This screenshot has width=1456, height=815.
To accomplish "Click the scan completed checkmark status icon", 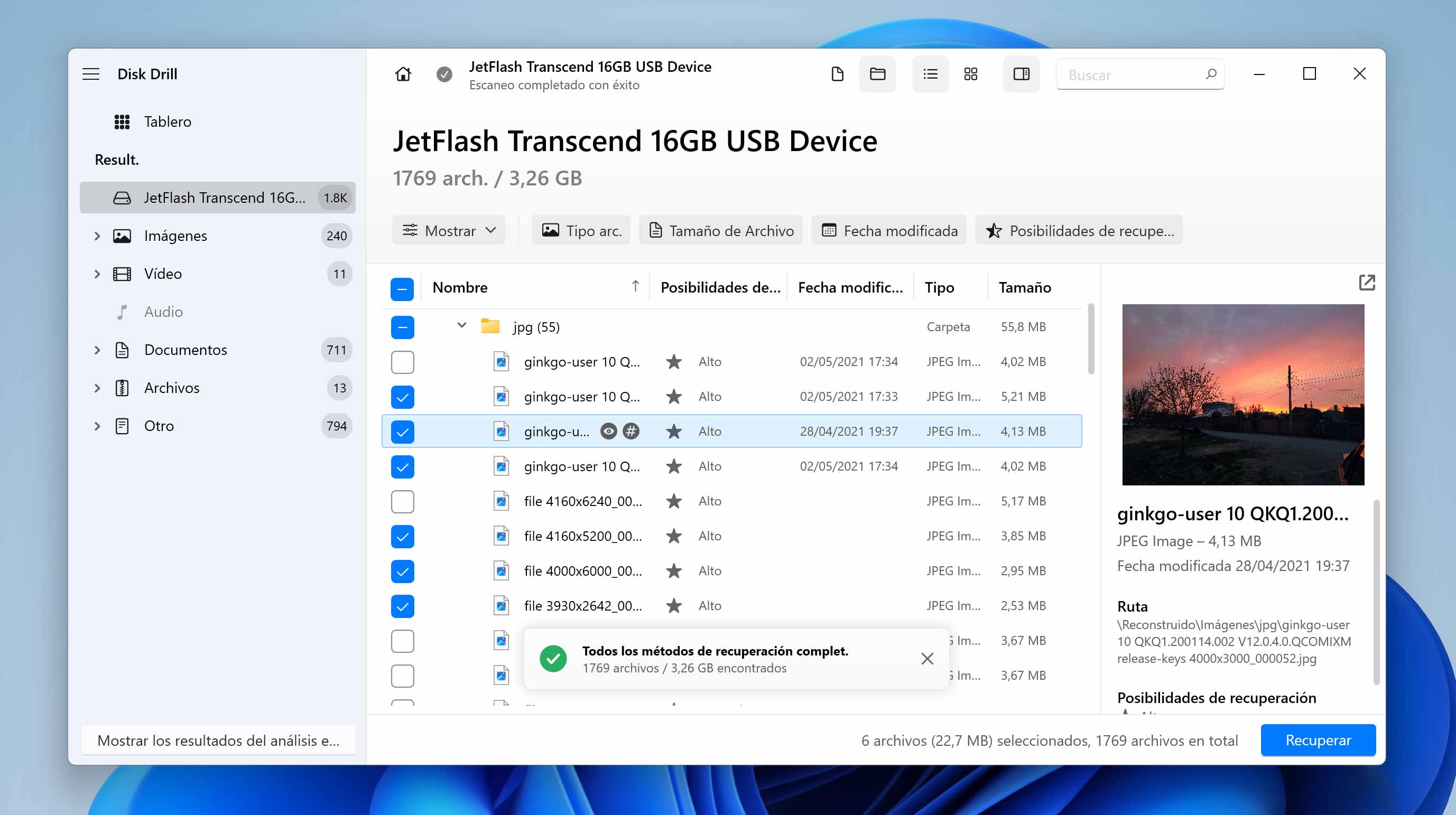I will 444,74.
